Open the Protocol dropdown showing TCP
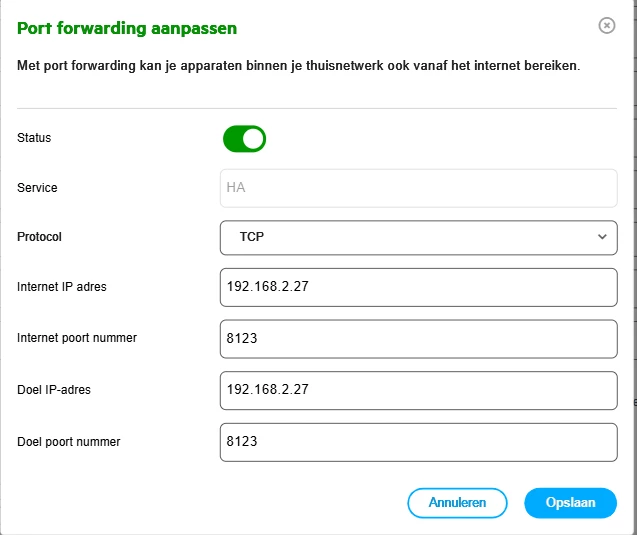This screenshot has width=637, height=535. [418, 237]
